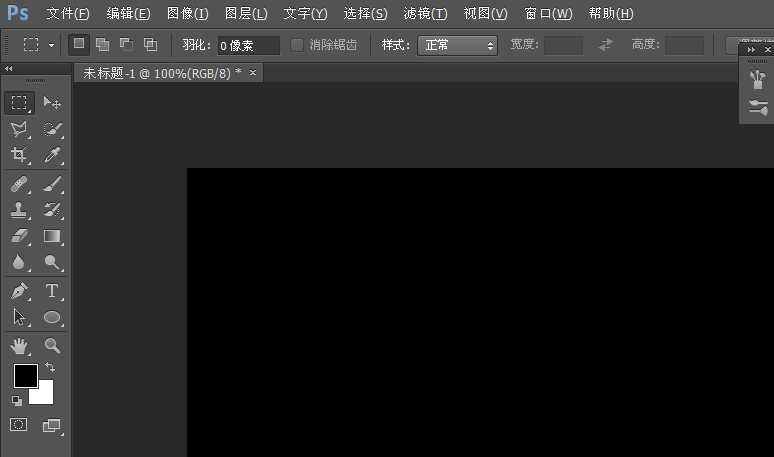Pick the Clone Stamp tool

pyautogui.click(x=19, y=210)
